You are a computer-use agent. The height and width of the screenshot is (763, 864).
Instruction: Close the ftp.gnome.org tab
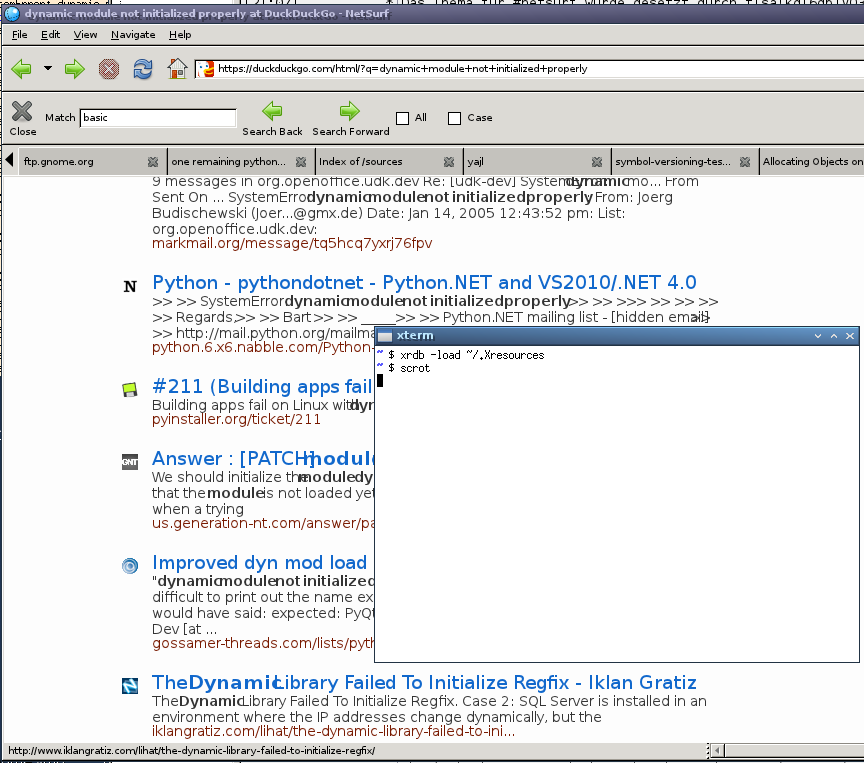pyautogui.click(x=152, y=161)
